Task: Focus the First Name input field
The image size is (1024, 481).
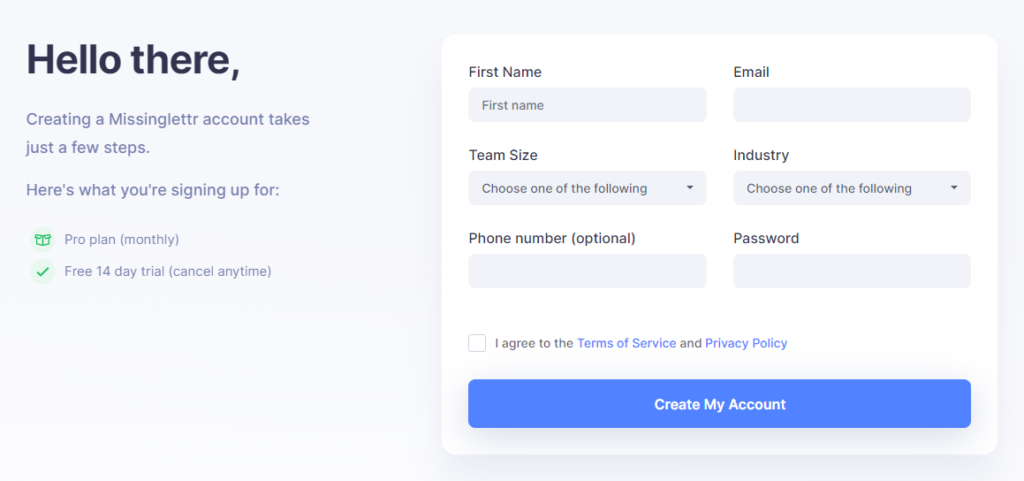Action: pyautogui.click(x=587, y=105)
